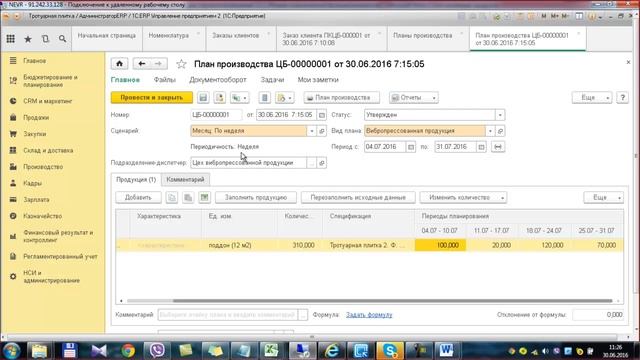Click Заполнить продукцию button
Viewport: 640px width, 360px height.
(x=256, y=198)
